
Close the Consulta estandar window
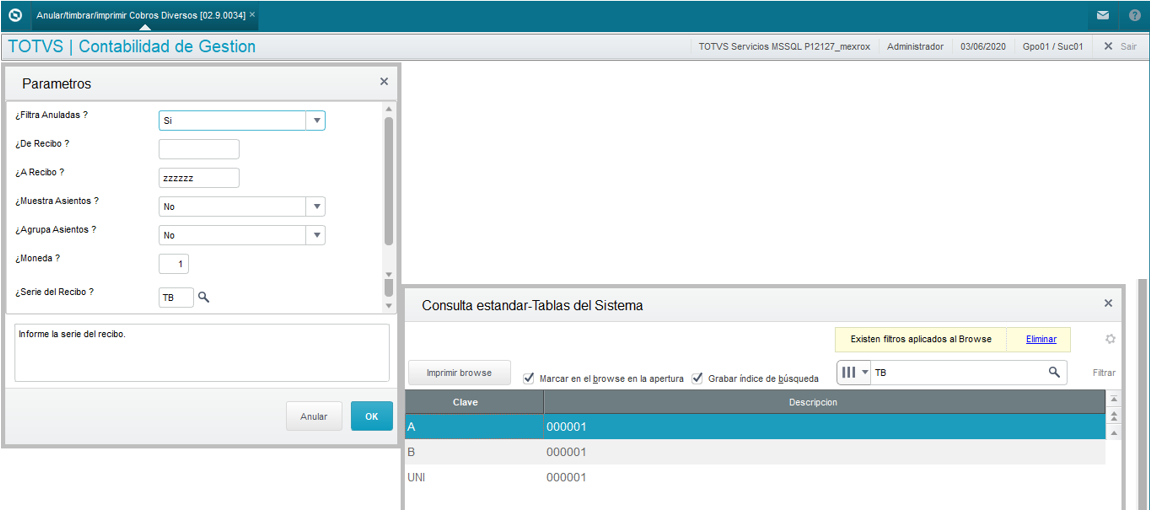(x=1108, y=303)
